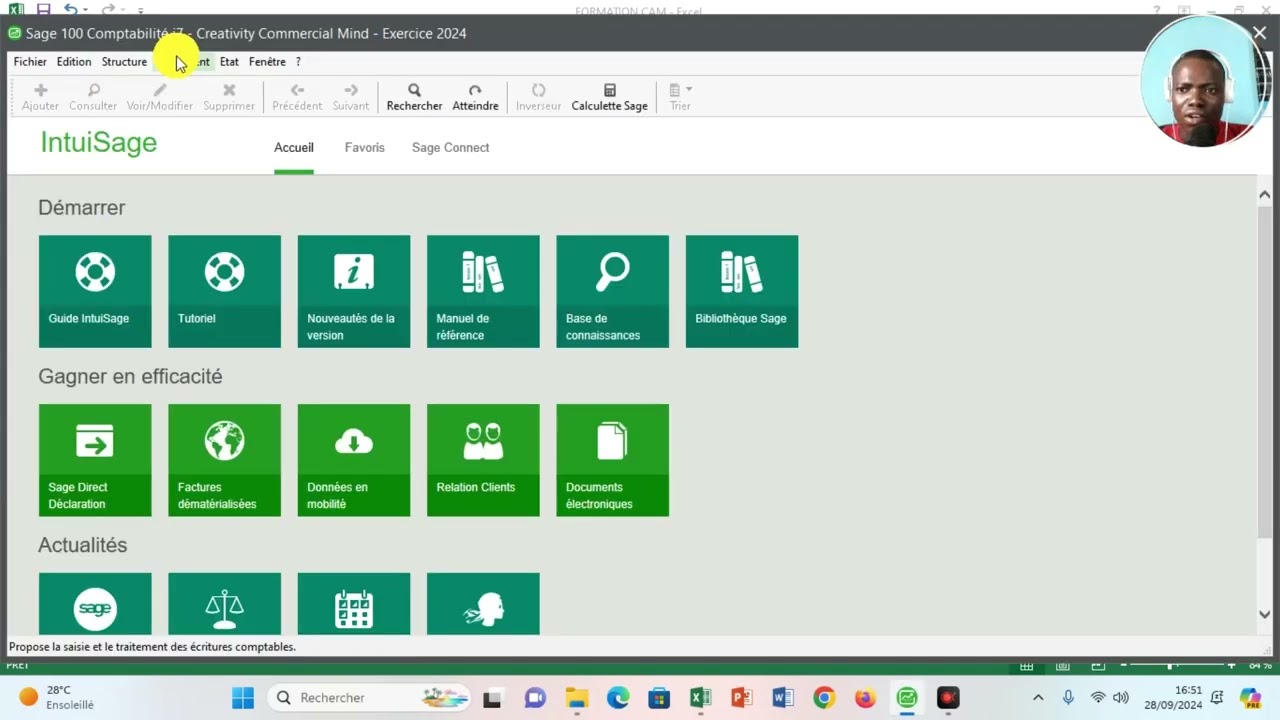This screenshot has height=720, width=1280.
Task: Open the Fichier menu
Action: (x=30, y=62)
